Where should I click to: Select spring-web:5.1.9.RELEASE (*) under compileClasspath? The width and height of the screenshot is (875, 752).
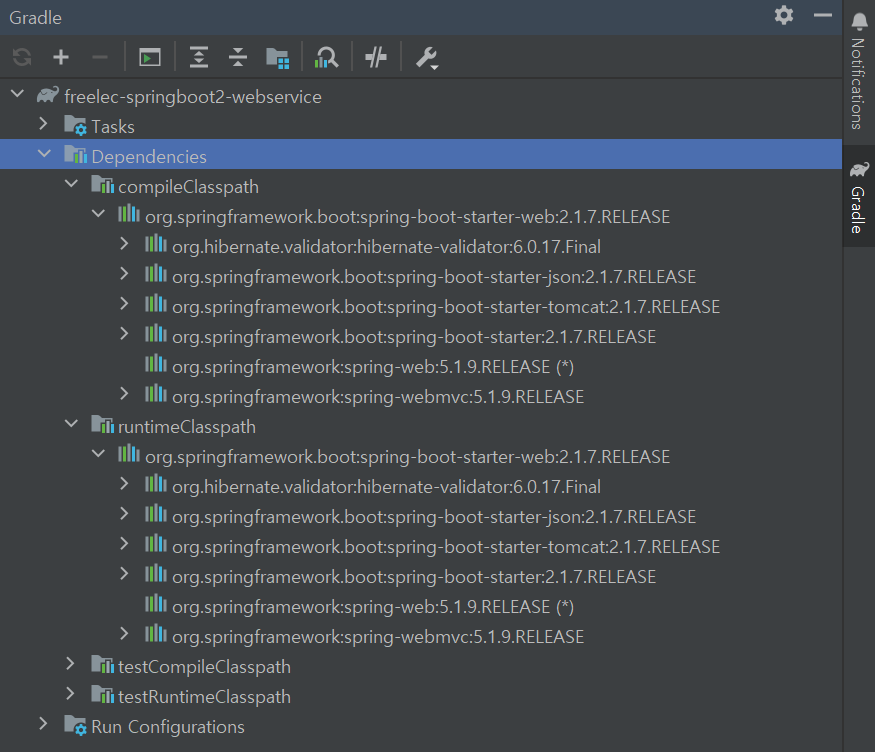[x=373, y=367]
